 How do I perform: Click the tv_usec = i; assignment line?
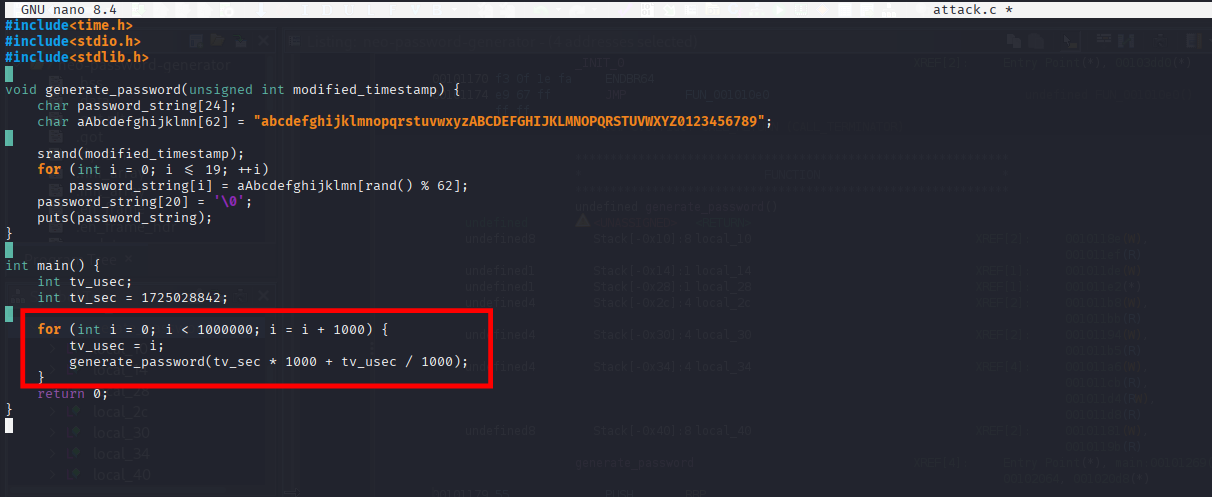click(108, 345)
